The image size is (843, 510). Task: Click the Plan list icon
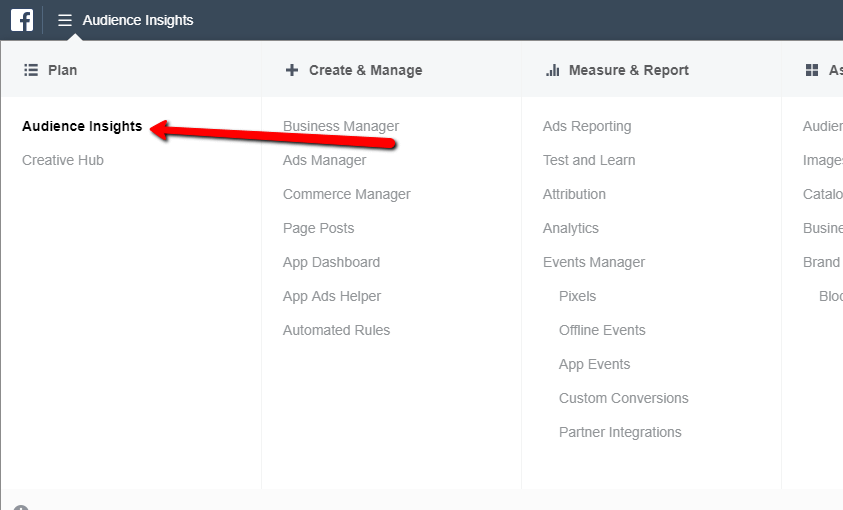tap(31, 70)
